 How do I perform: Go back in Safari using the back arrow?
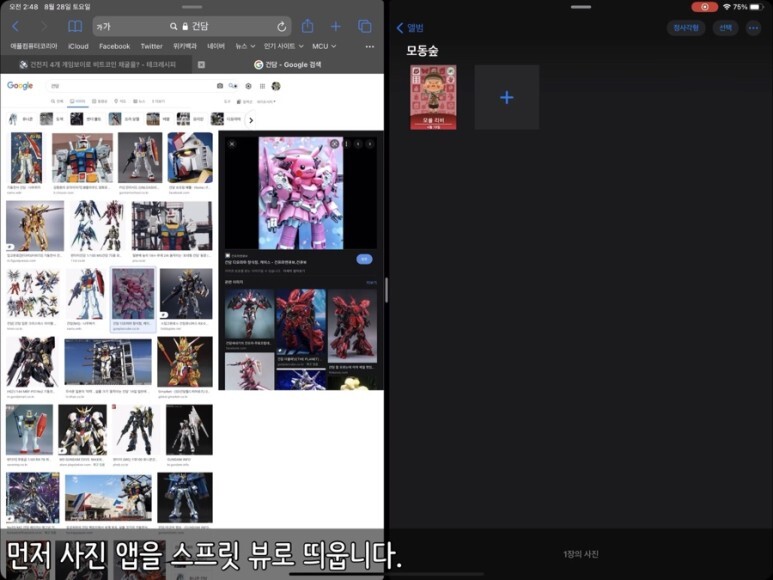(15, 26)
